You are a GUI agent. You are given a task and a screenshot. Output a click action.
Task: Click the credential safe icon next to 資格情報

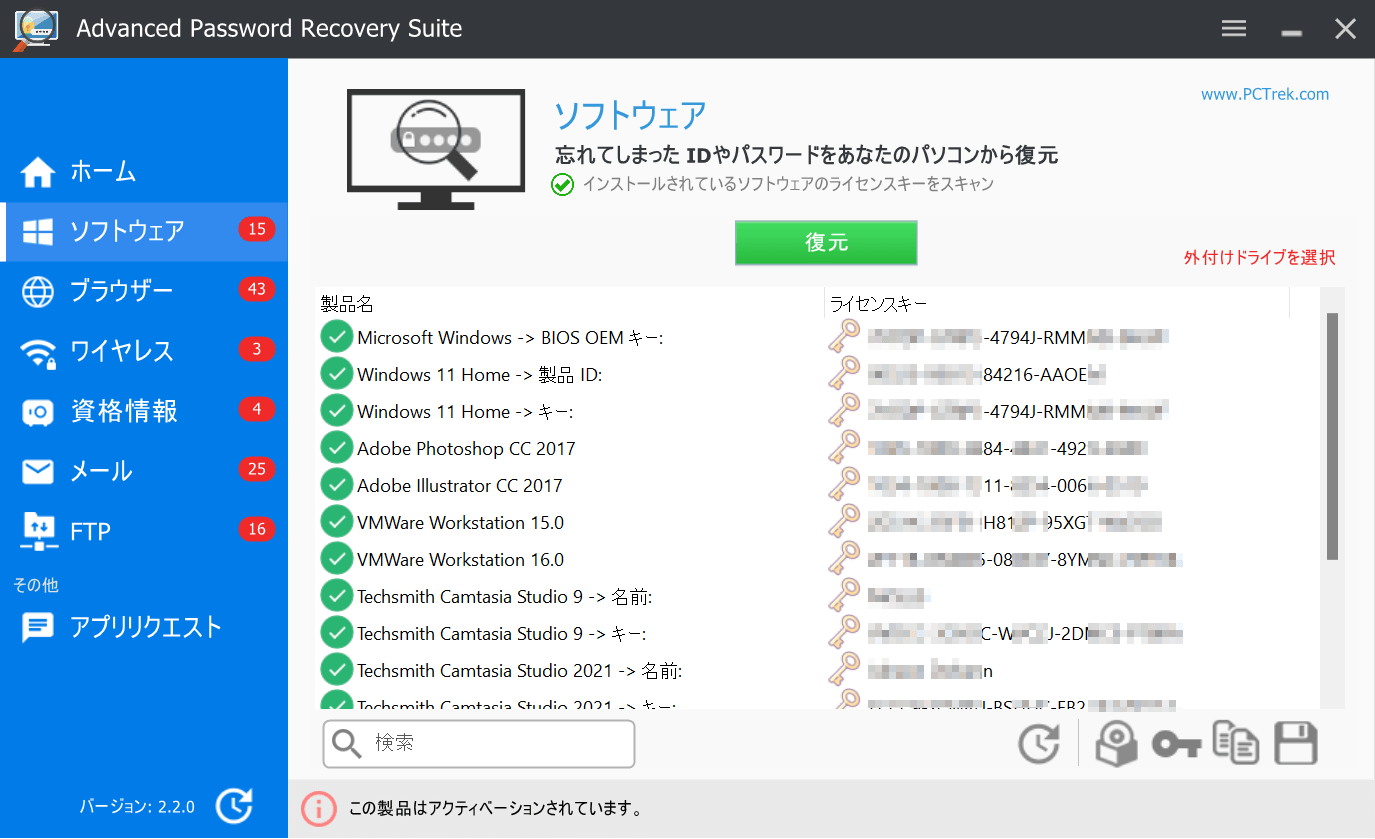click(x=38, y=411)
